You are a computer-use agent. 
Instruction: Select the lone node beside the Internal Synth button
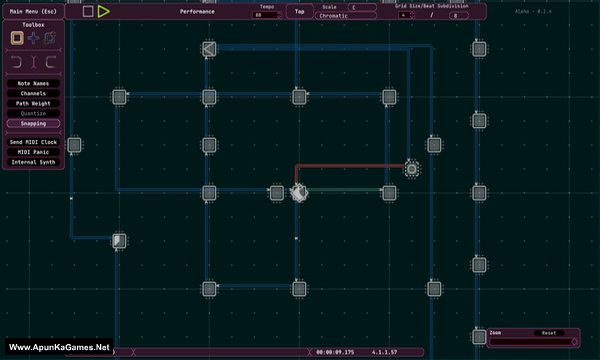[74, 145]
